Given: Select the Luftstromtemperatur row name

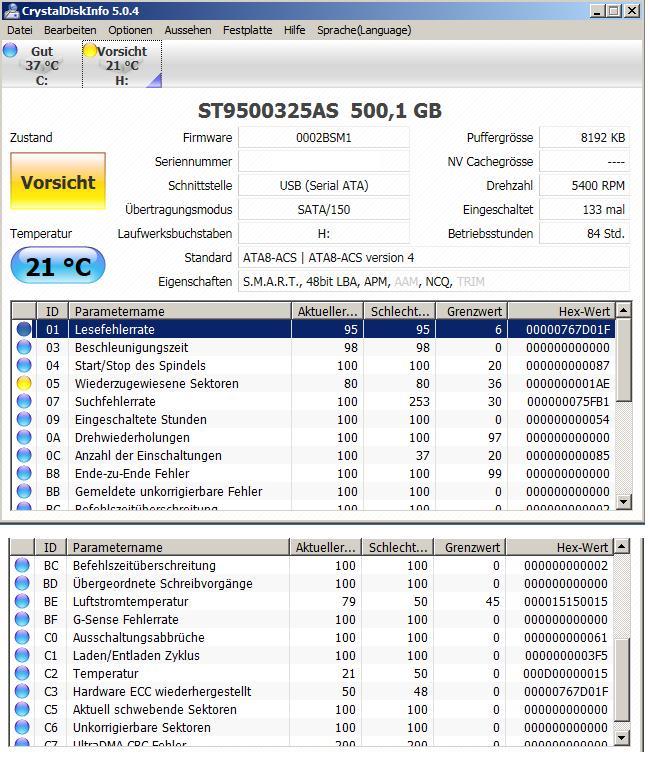Looking at the screenshot, I should tap(131, 602).
